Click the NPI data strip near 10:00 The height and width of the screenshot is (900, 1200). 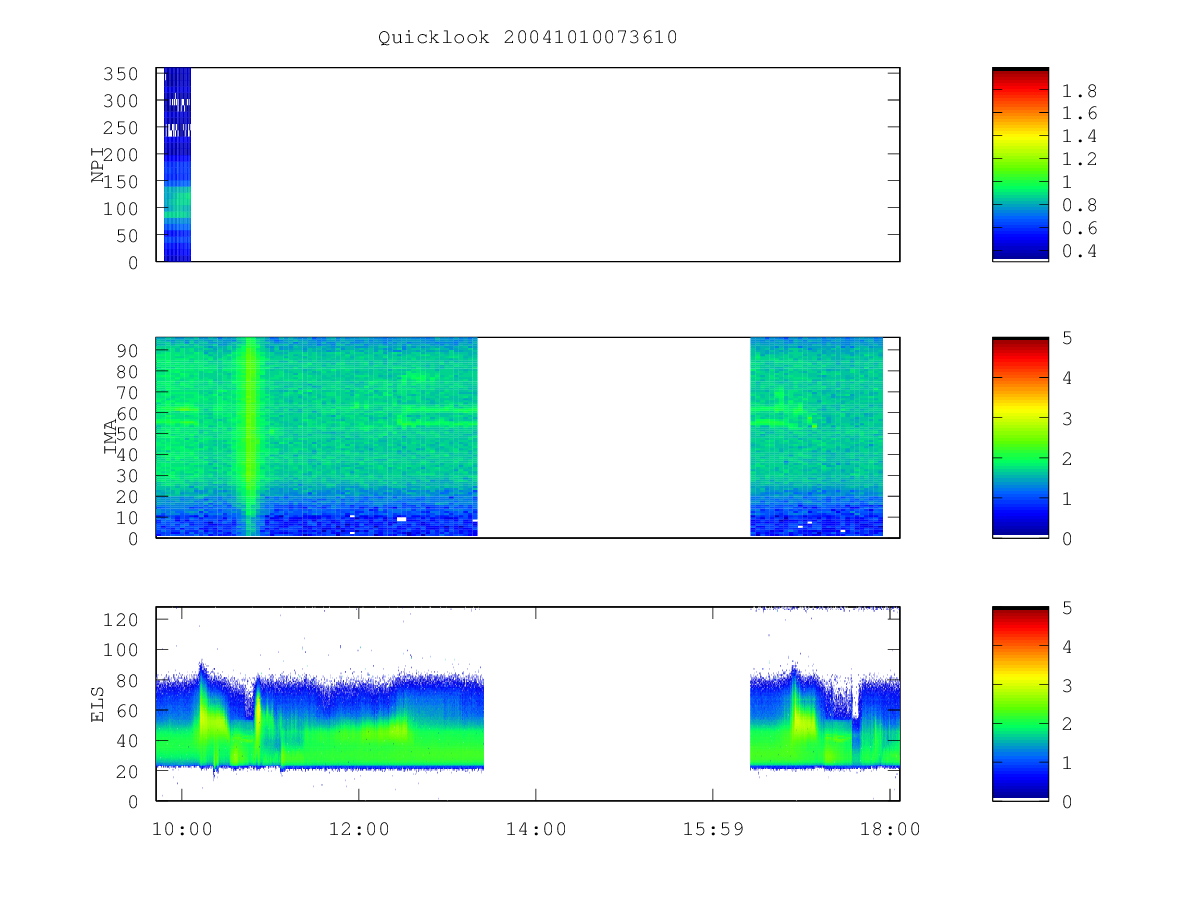[177, 165]
